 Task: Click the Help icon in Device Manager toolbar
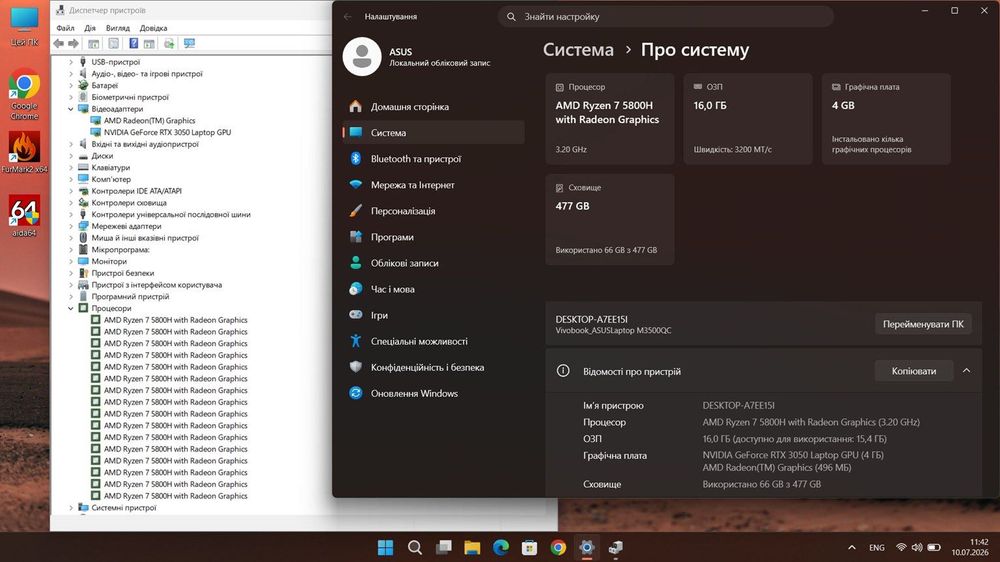[133, 43]
